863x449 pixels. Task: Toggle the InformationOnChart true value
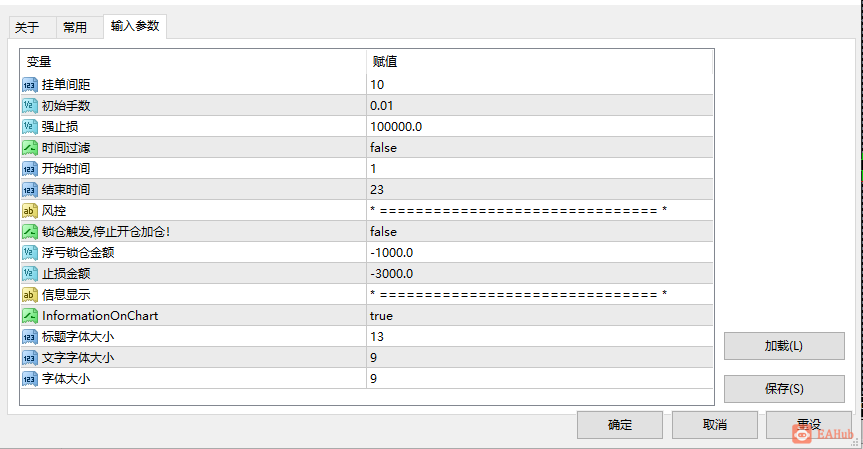click(539, 315)
